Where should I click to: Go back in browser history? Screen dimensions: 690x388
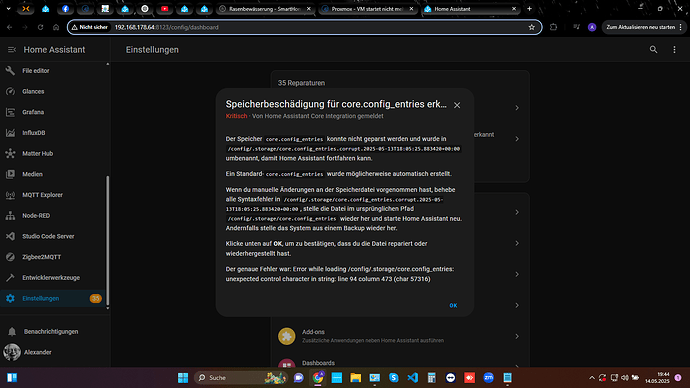point(9,27)
